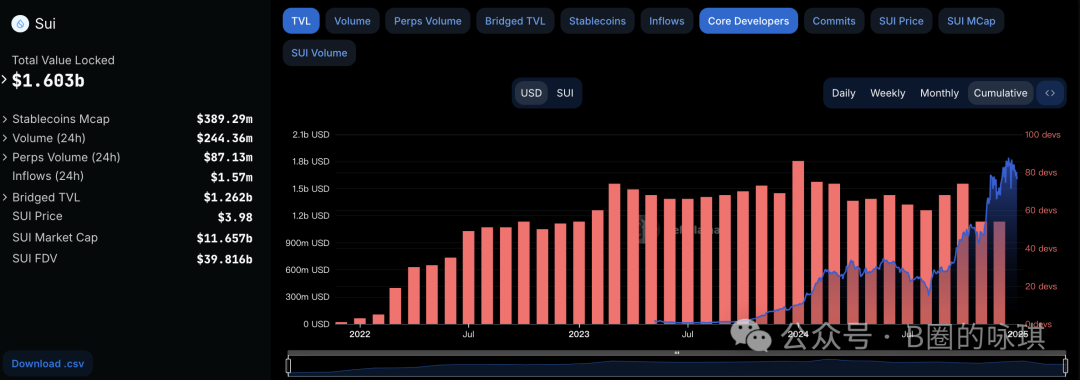Screen dimensions: 1080x380
Task: Toggle the Commits chart metric
Action: point(834,21)
